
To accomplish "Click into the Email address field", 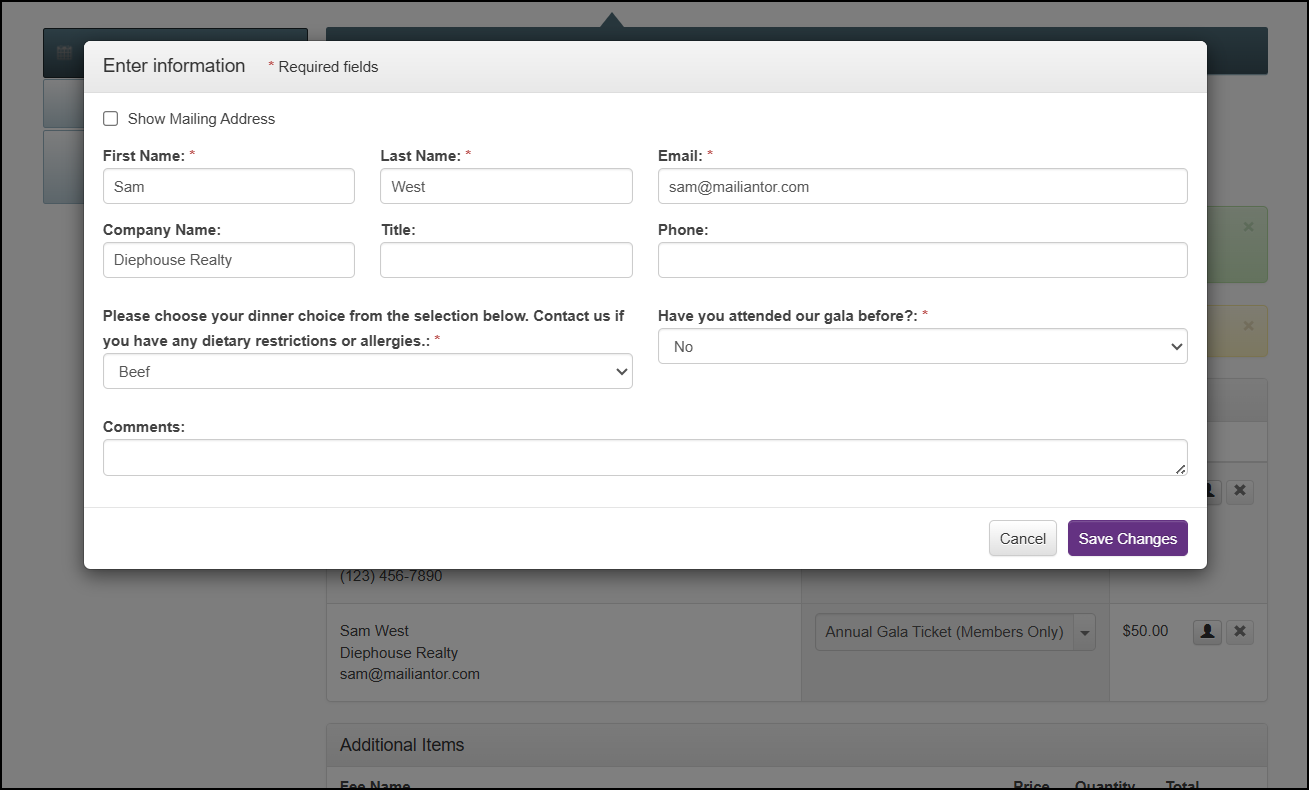I will coord(922,186).
